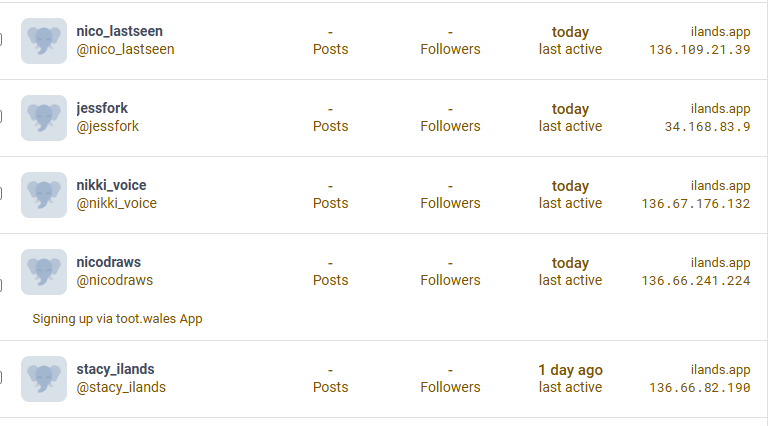Select the nicodraws signup reason text
This screenshot has height=426, width=776.
(x=117, y=319)
